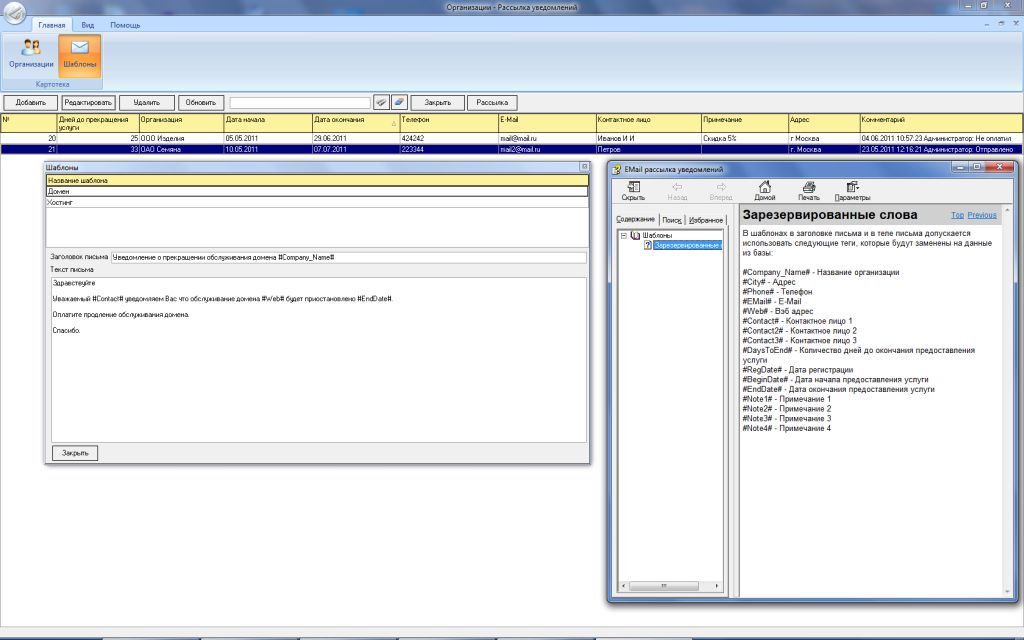Select the Поиск tab in help
Screen dimensions: 1024x640
671,220
